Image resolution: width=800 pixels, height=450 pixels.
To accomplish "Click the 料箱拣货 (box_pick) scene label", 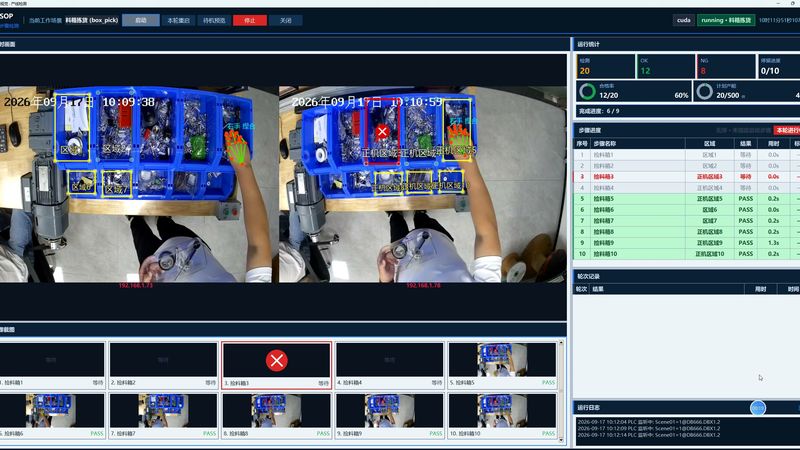I will 91,20.
